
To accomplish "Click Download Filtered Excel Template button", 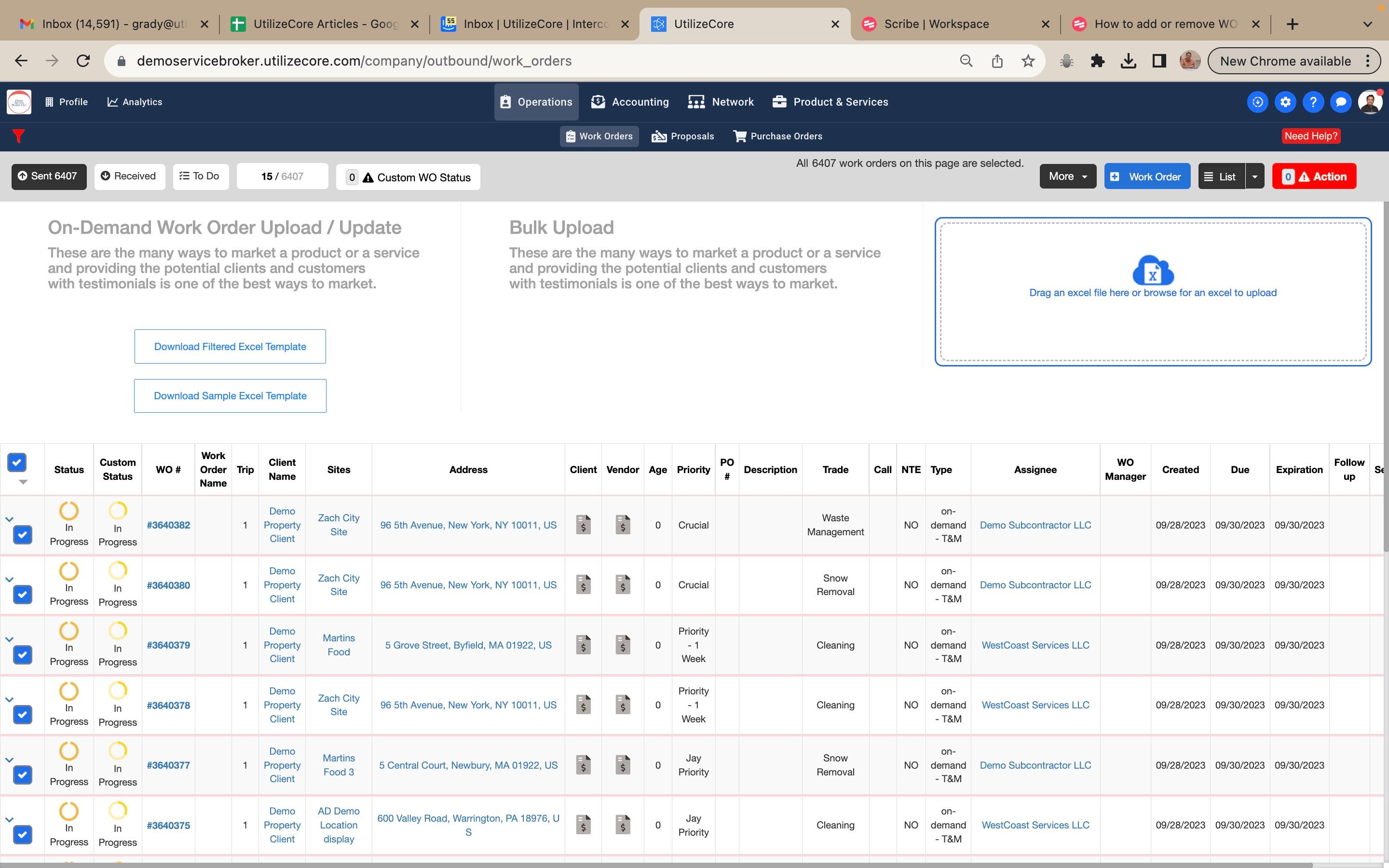I will 230,347.
